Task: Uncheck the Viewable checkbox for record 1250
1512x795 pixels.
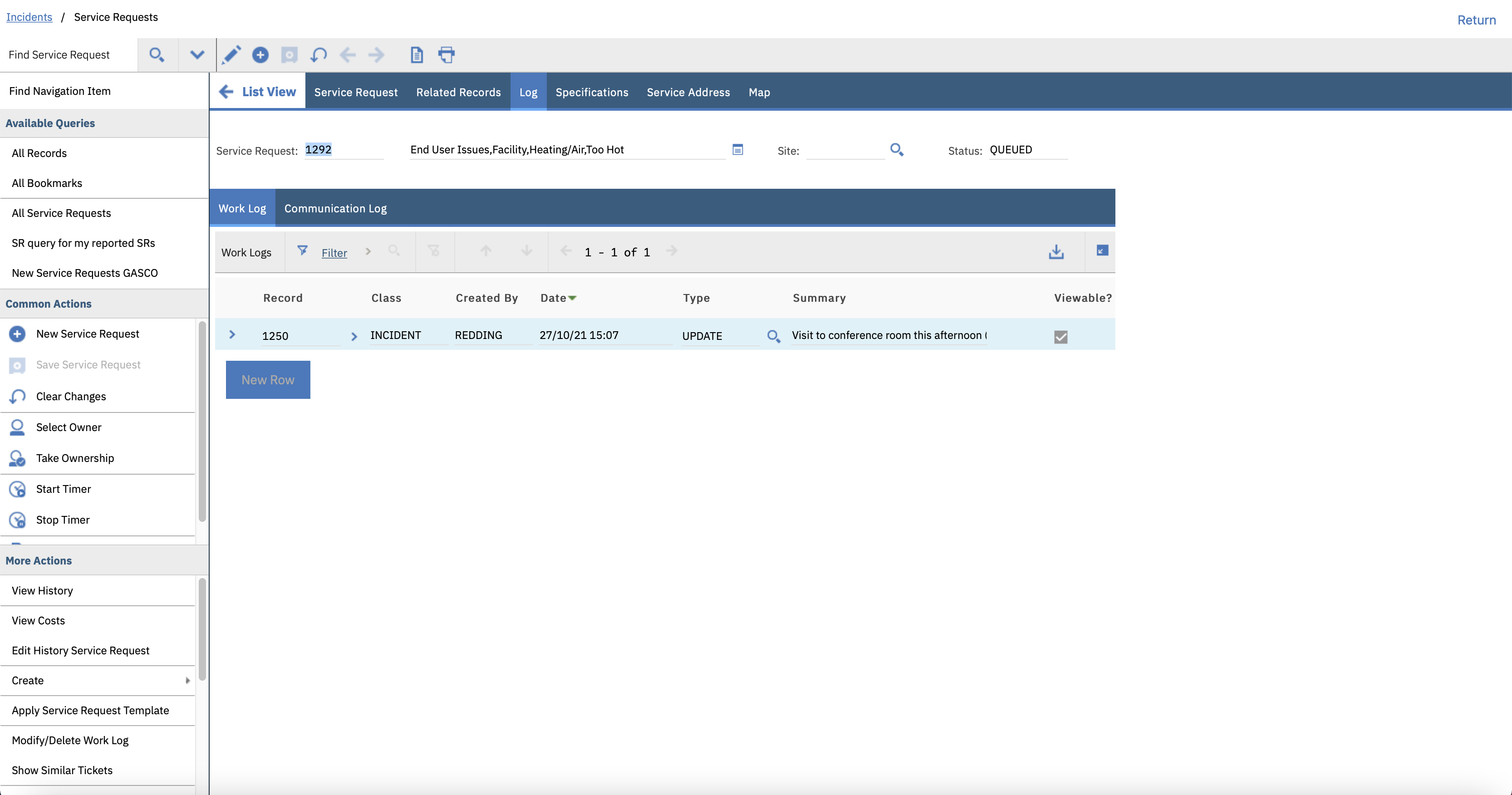Action: (1060, 337)
